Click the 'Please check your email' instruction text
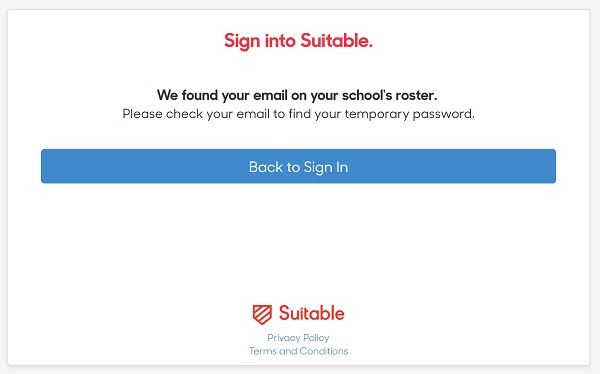Screen dimensions: 600x374 click(x=298, y=114)
